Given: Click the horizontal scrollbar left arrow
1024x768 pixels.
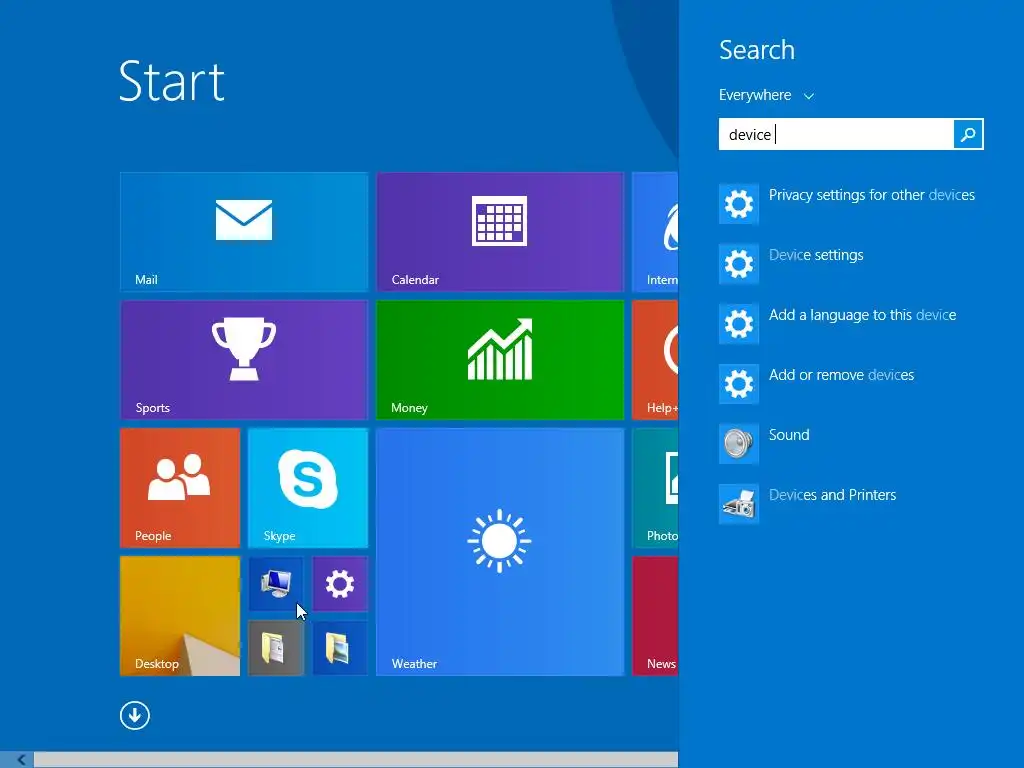Looking at the screenshot, I should click(x=20, y=760).
